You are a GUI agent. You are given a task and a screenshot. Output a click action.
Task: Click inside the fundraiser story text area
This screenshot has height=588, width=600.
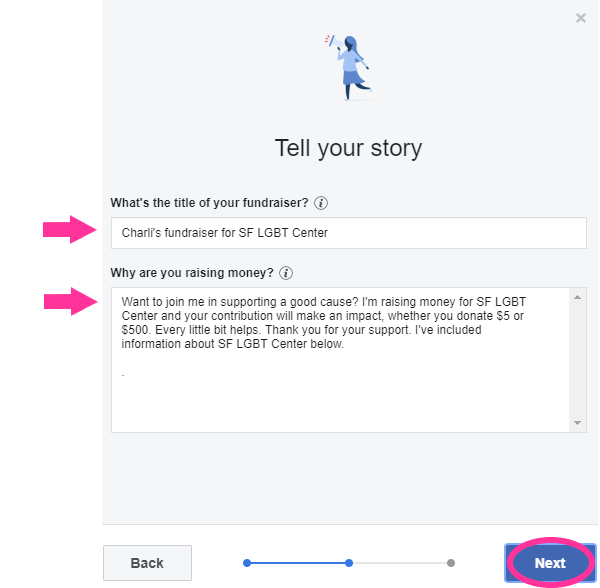coord(340,360)
